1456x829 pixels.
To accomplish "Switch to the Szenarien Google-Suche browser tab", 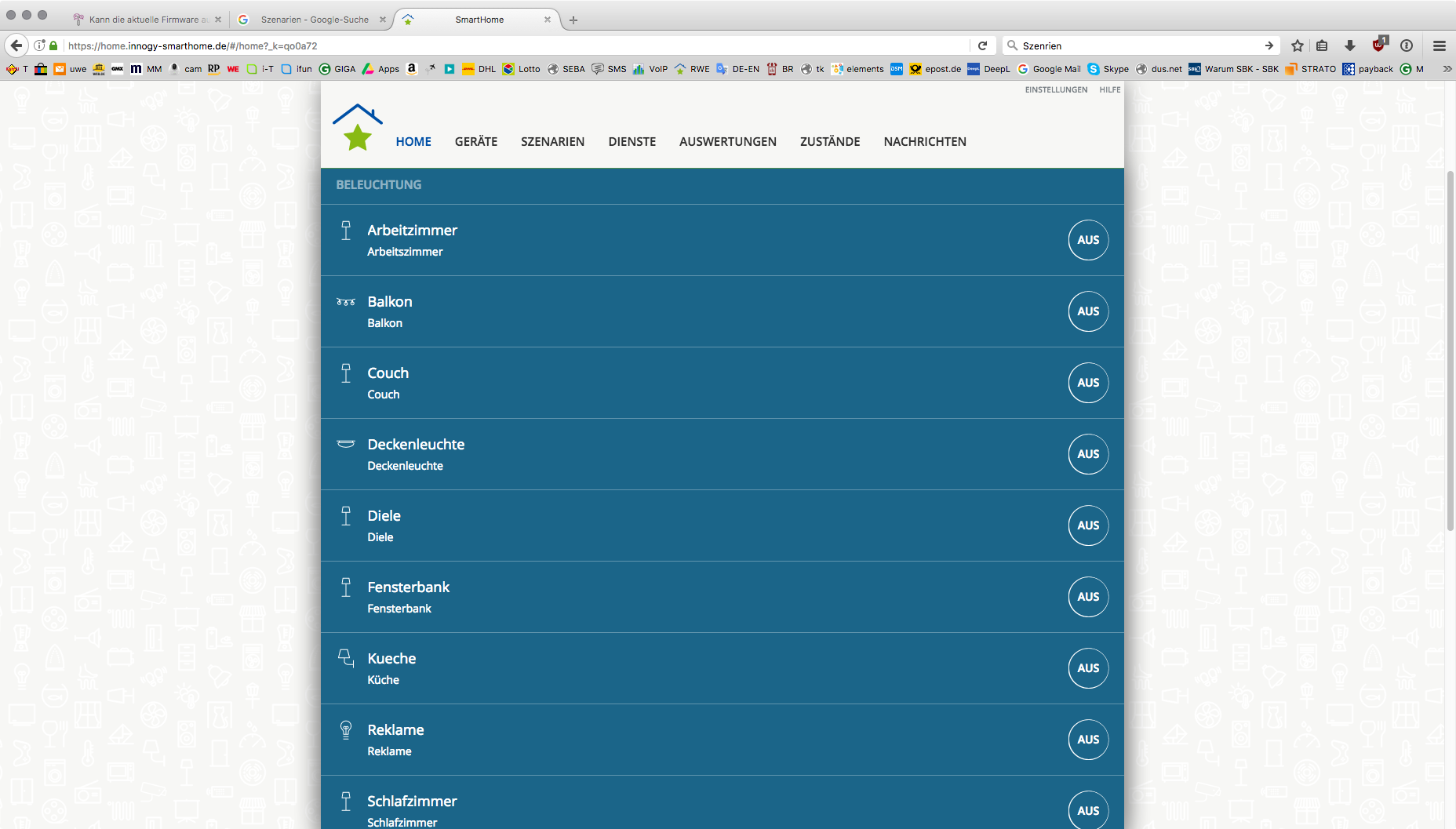I will (x=314, y=20).
